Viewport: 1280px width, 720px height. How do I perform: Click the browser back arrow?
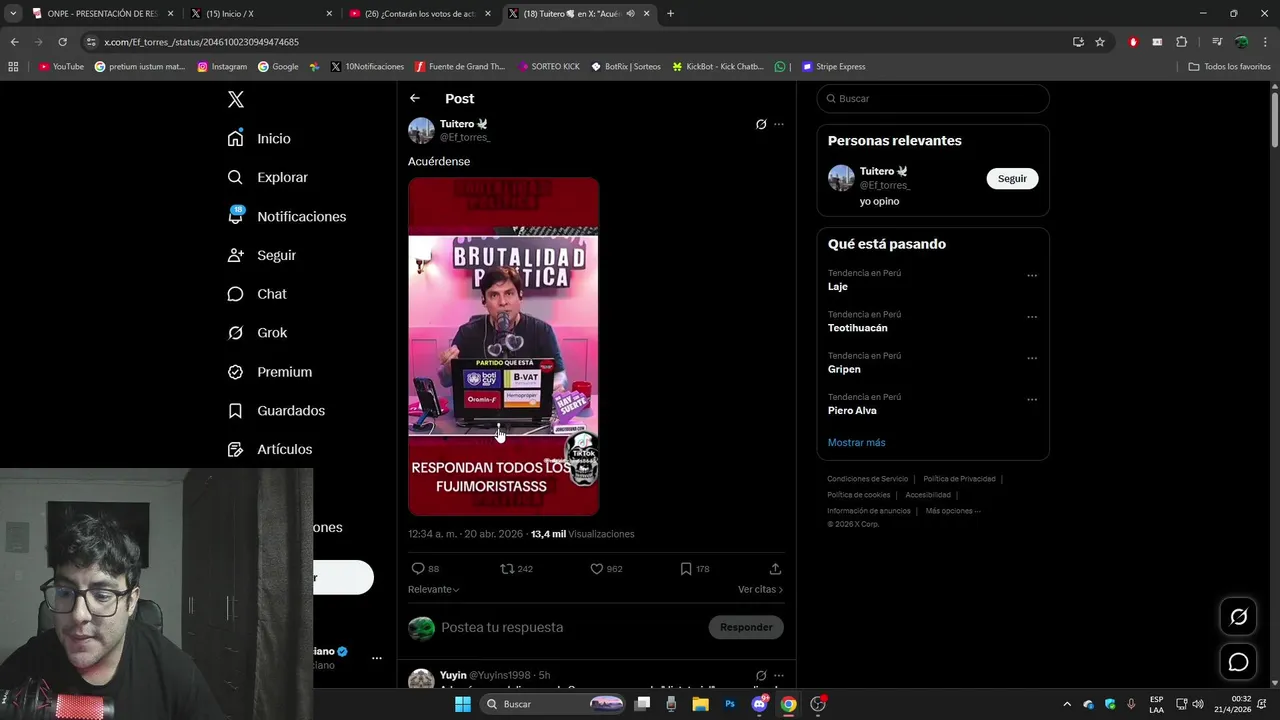14,42
